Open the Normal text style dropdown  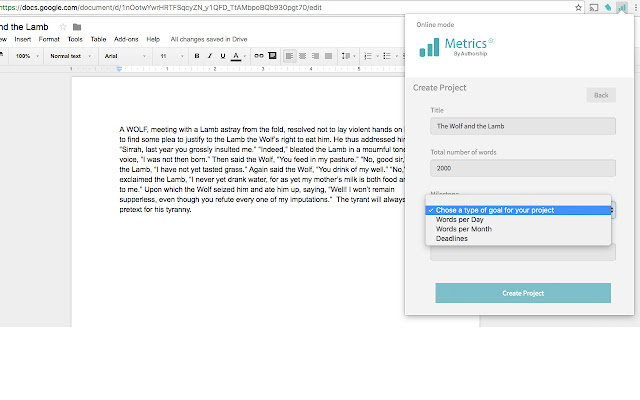pos(70,56)
